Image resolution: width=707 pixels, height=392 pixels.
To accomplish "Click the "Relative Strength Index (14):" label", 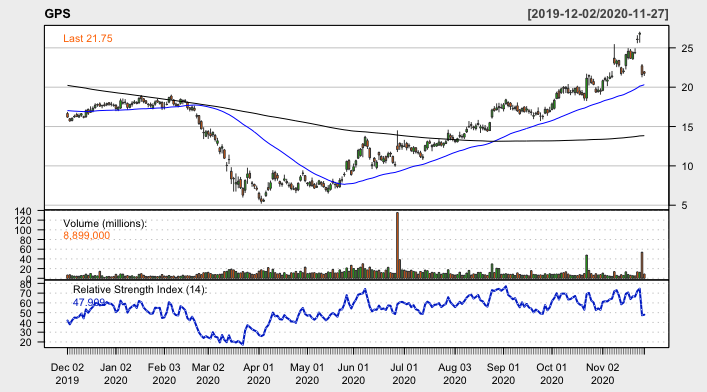I will pyautogui.click(x=140, y=290).
